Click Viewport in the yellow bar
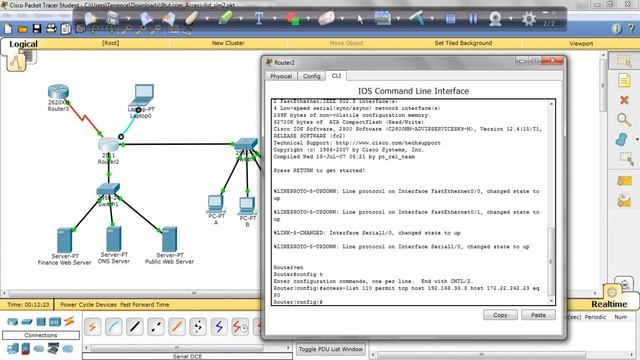This screenshot has height=360, width=640. (581, 43)
